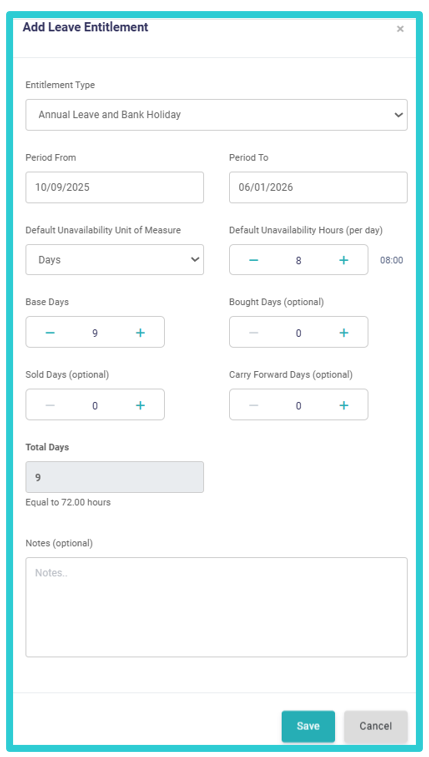Click the Base Days value field
The image size is (429, 757).
(95, 333)
